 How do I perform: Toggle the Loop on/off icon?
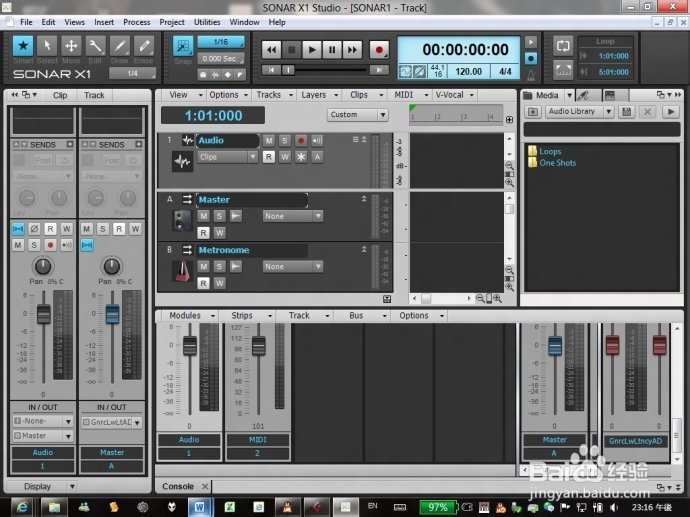[563, 46]
